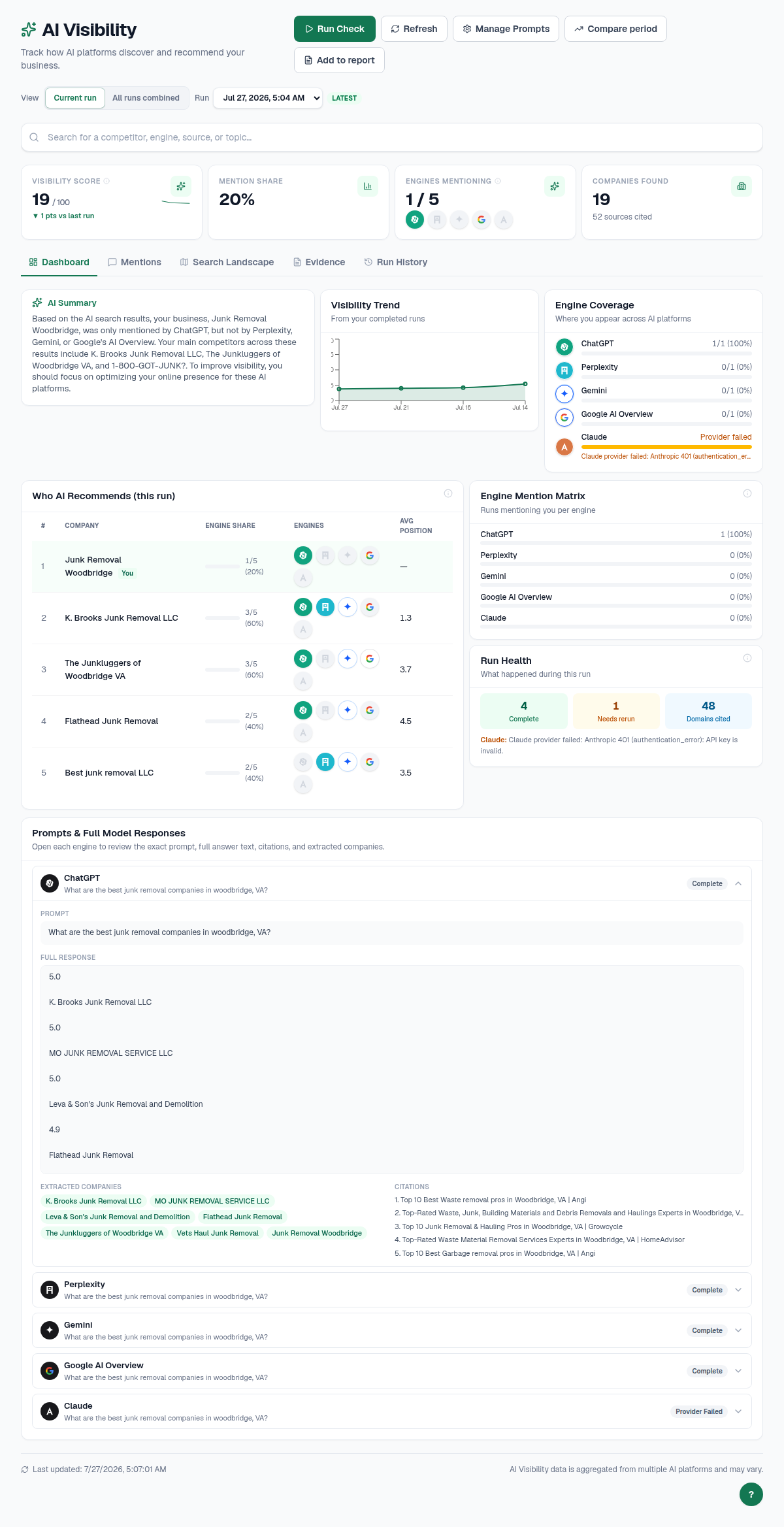Screen dimensions: 784x1527
Task: Expand the Claude response section
Action: pos(738,1411)
